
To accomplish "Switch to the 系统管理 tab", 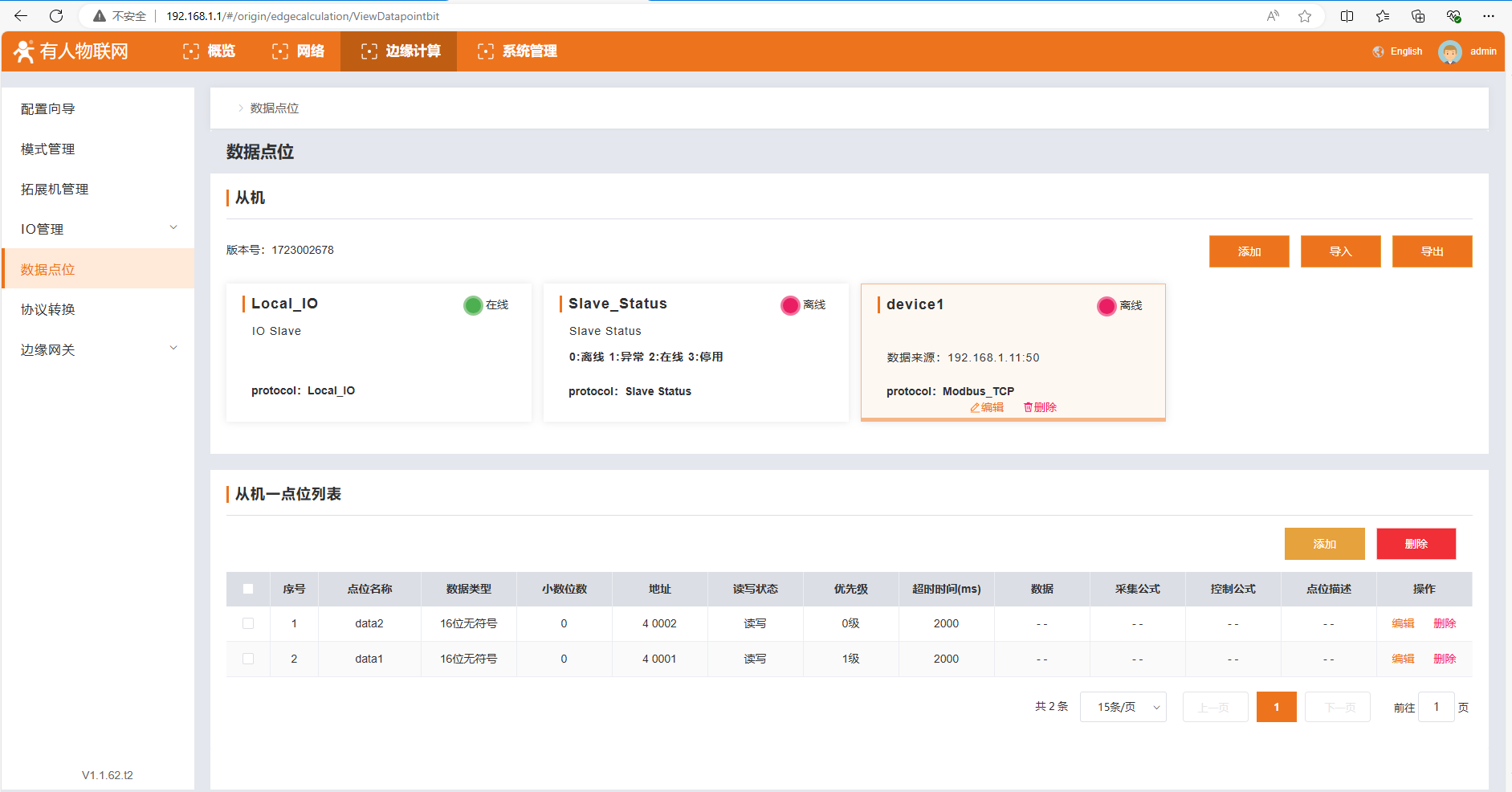I will click(517, 51).
